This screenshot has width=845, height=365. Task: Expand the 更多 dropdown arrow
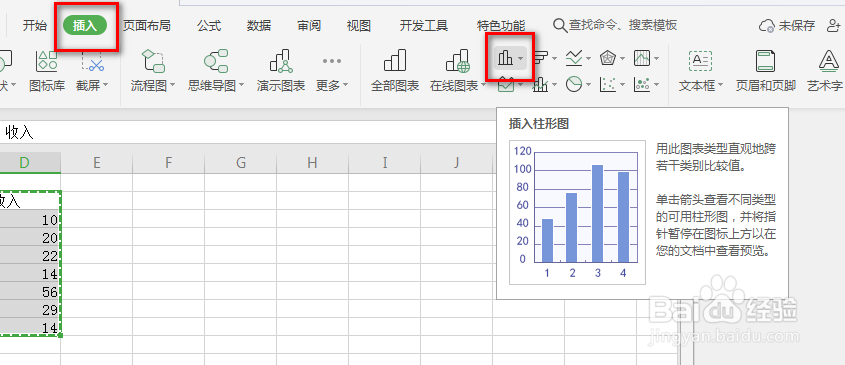tap(345, 85)
